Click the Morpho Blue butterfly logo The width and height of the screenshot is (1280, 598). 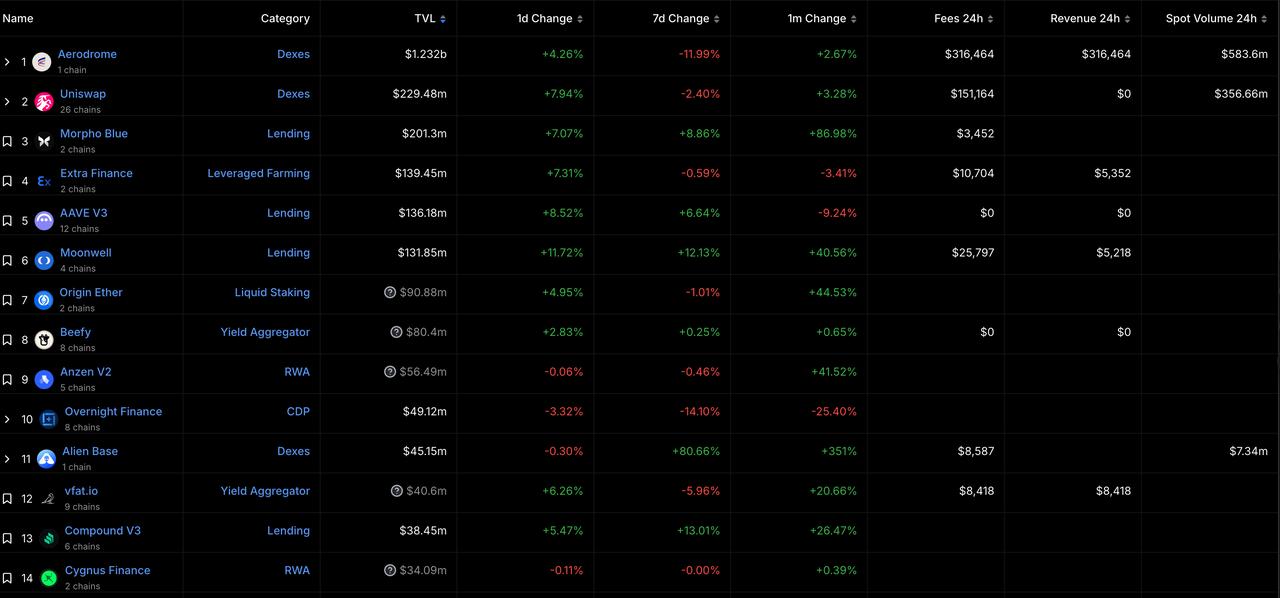point(44,142)
